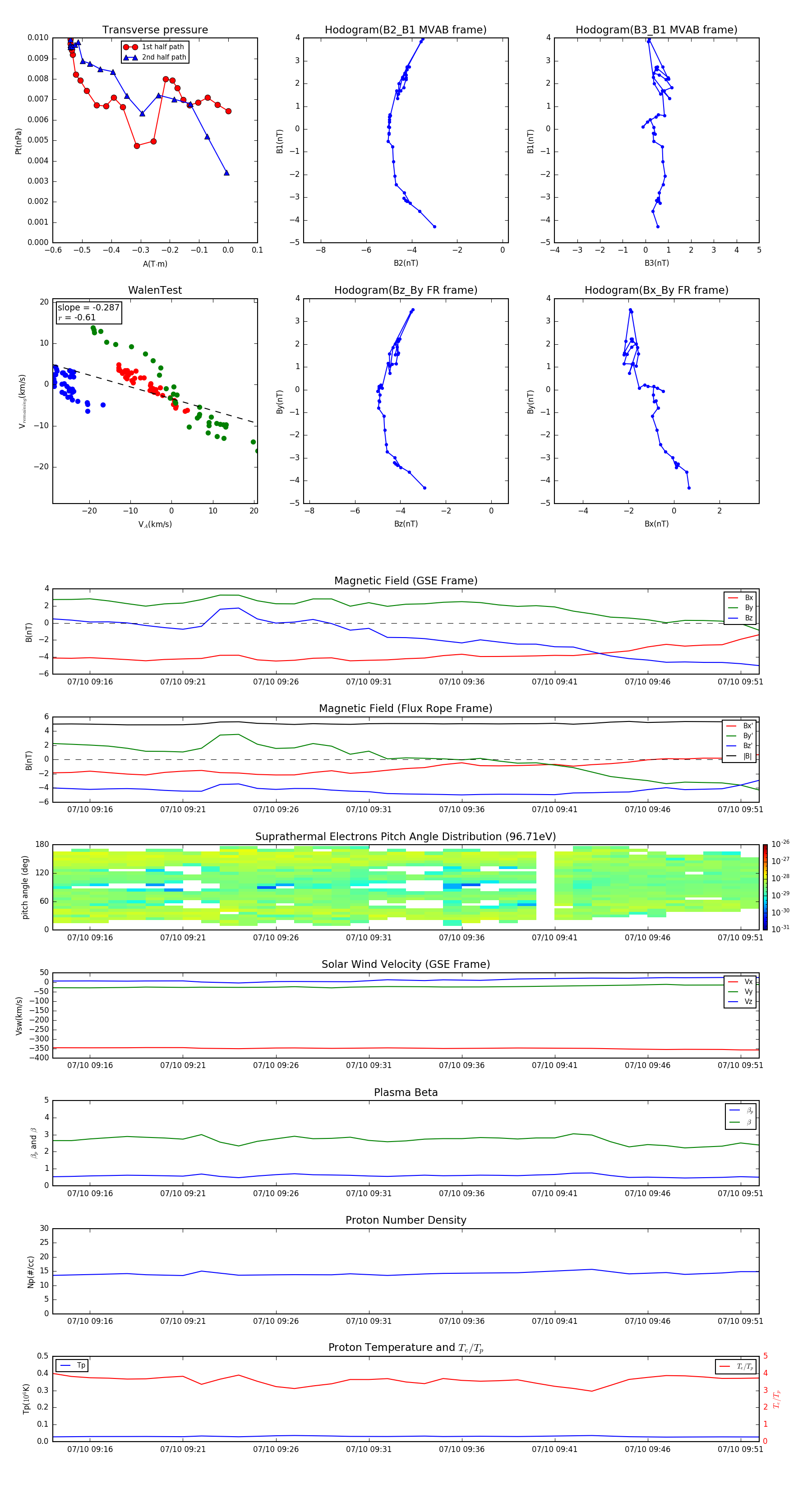The image size is (812, 1489).
Task: Click the '10^-26' colorbar tick label
Action: pyautogui.click(x=780, y=844)
